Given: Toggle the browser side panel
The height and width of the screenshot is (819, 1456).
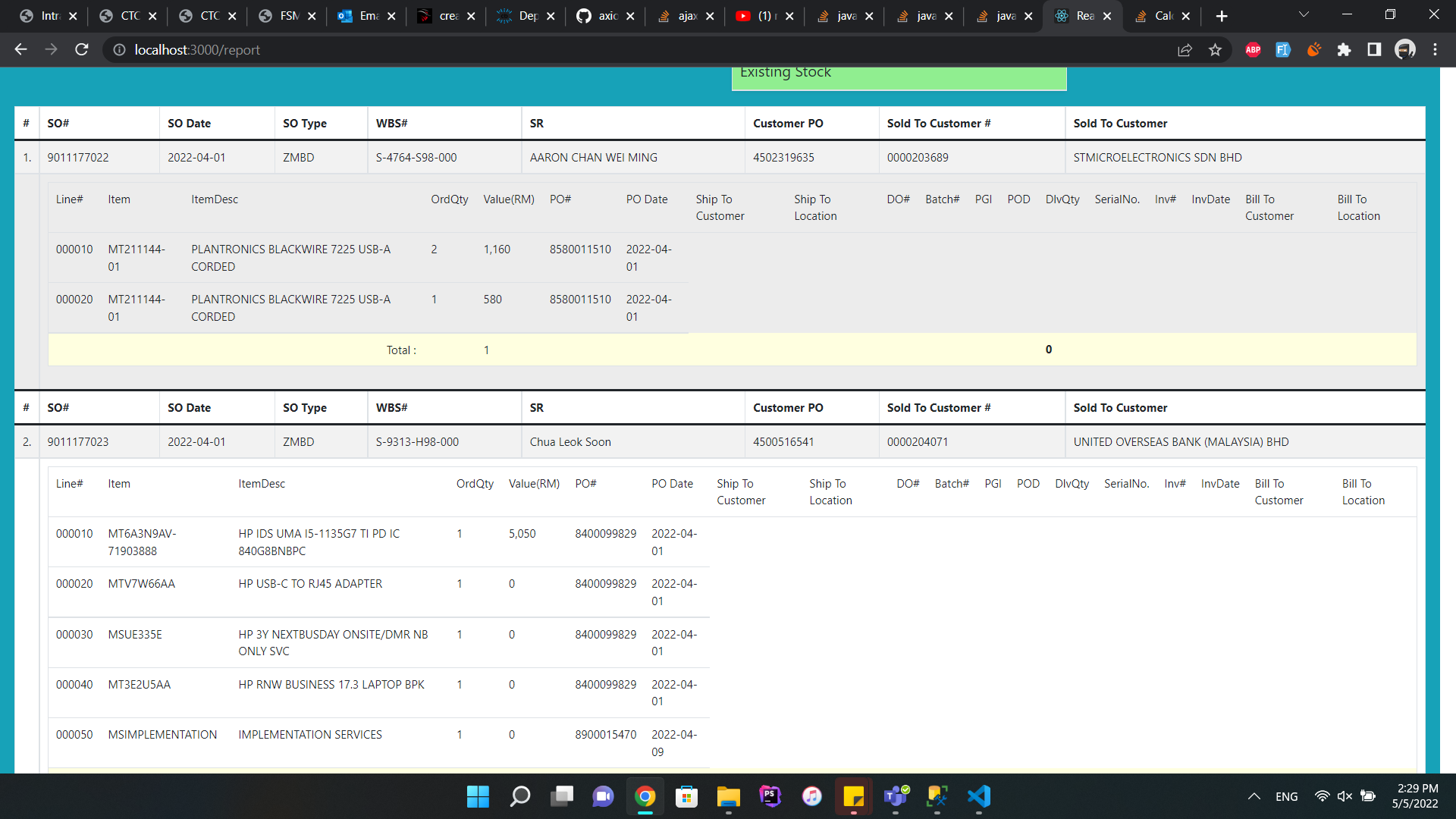Looking at the screenshot, I should point(1374,49).
